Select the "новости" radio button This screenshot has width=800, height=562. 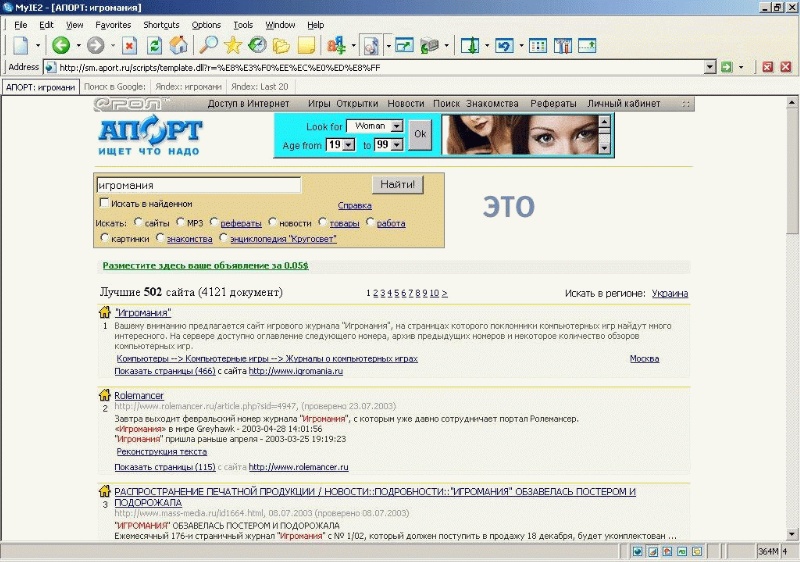click(272, 222)
